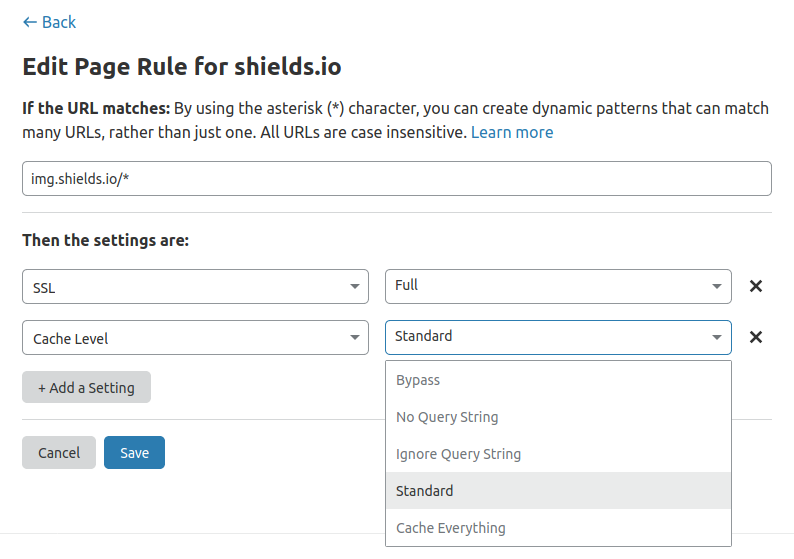The image size is (794, 559).
Task: Click the Cache Level dropdown arrow
Action: coord(354,338)
